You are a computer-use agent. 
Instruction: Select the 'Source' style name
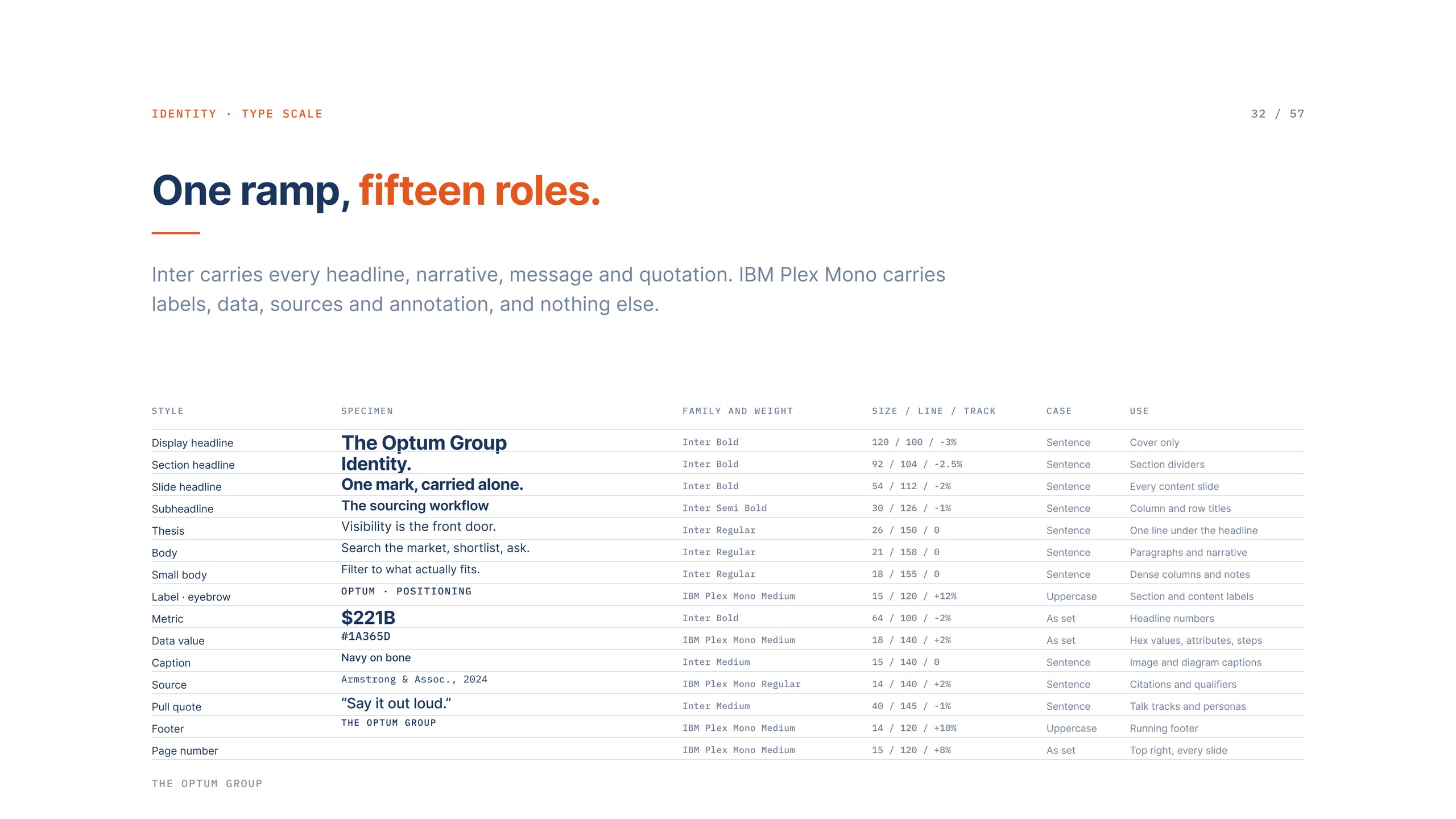coord(169,685)
